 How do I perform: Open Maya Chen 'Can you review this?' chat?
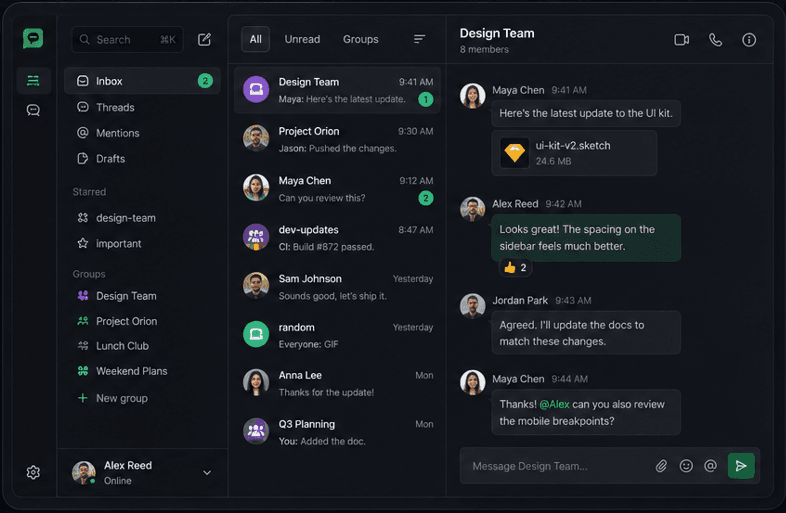337,189
